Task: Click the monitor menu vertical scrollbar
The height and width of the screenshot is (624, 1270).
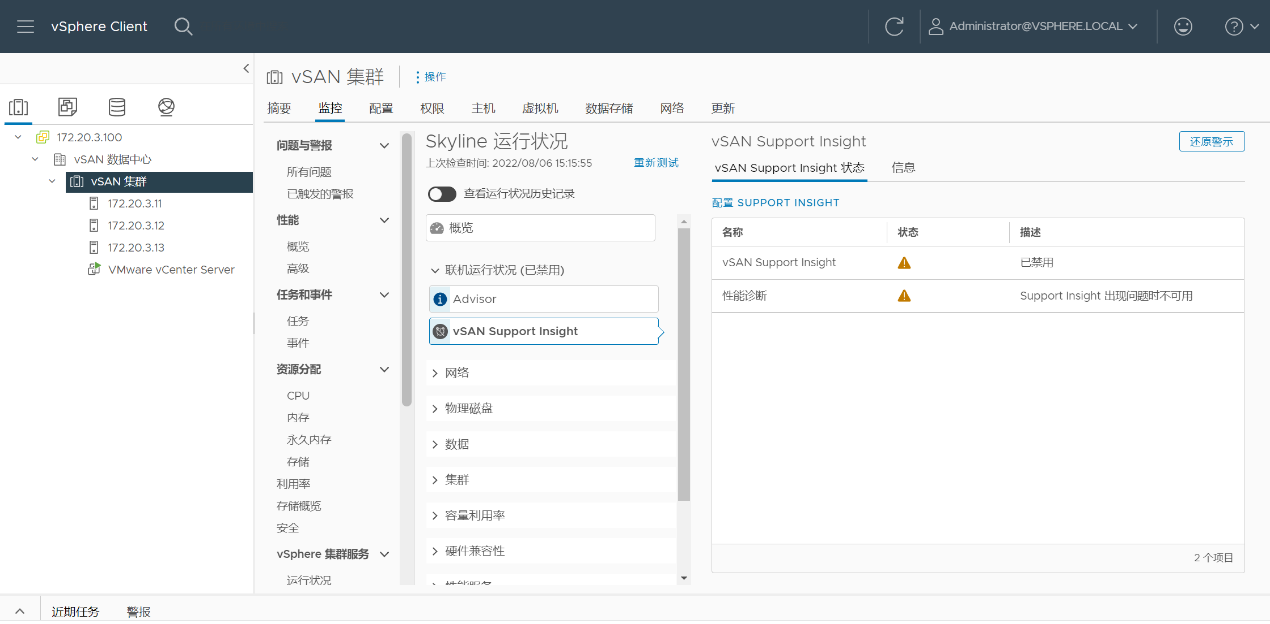Action: coord(406,270)
